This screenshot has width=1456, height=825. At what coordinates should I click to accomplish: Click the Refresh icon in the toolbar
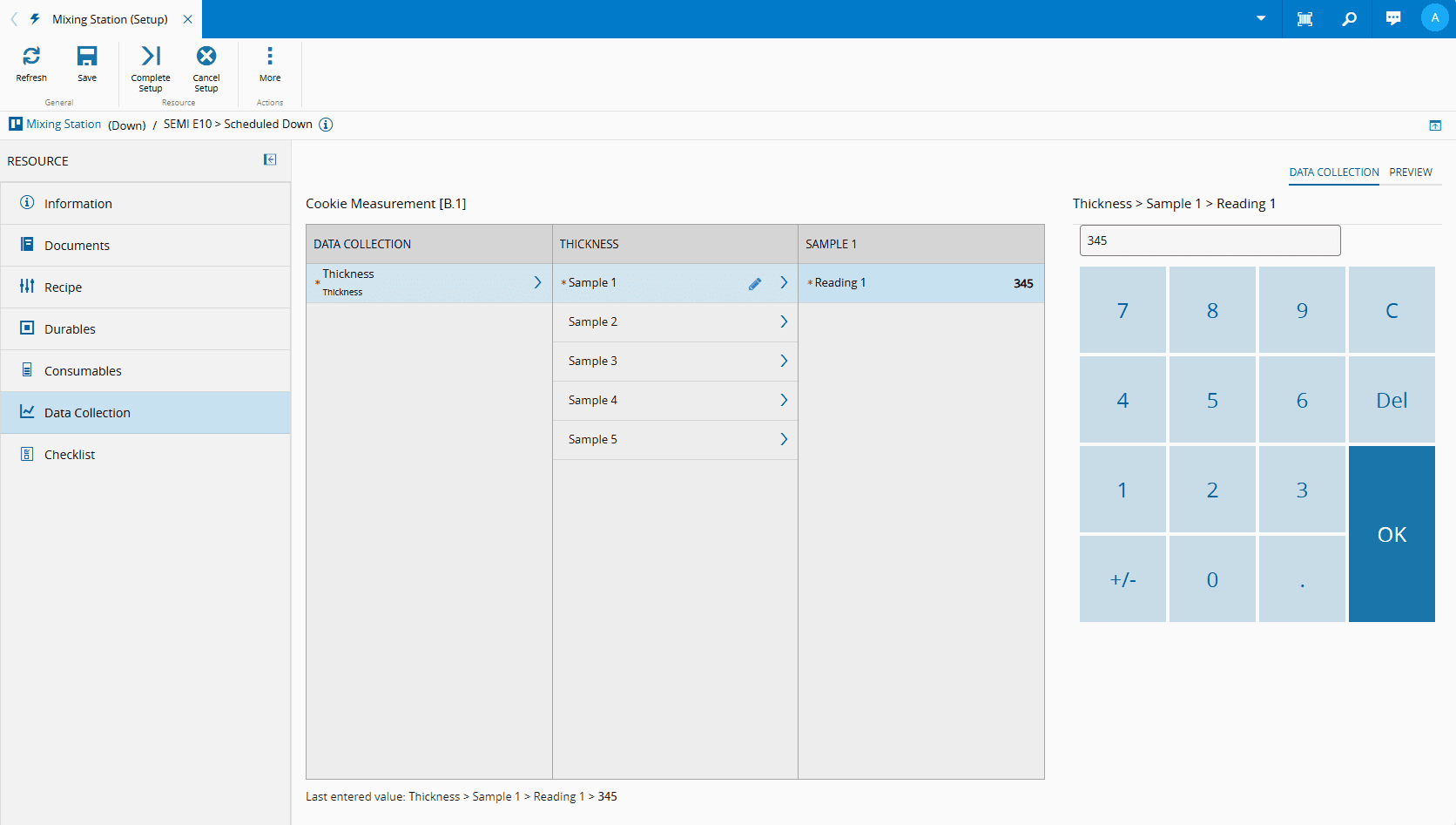31,57
